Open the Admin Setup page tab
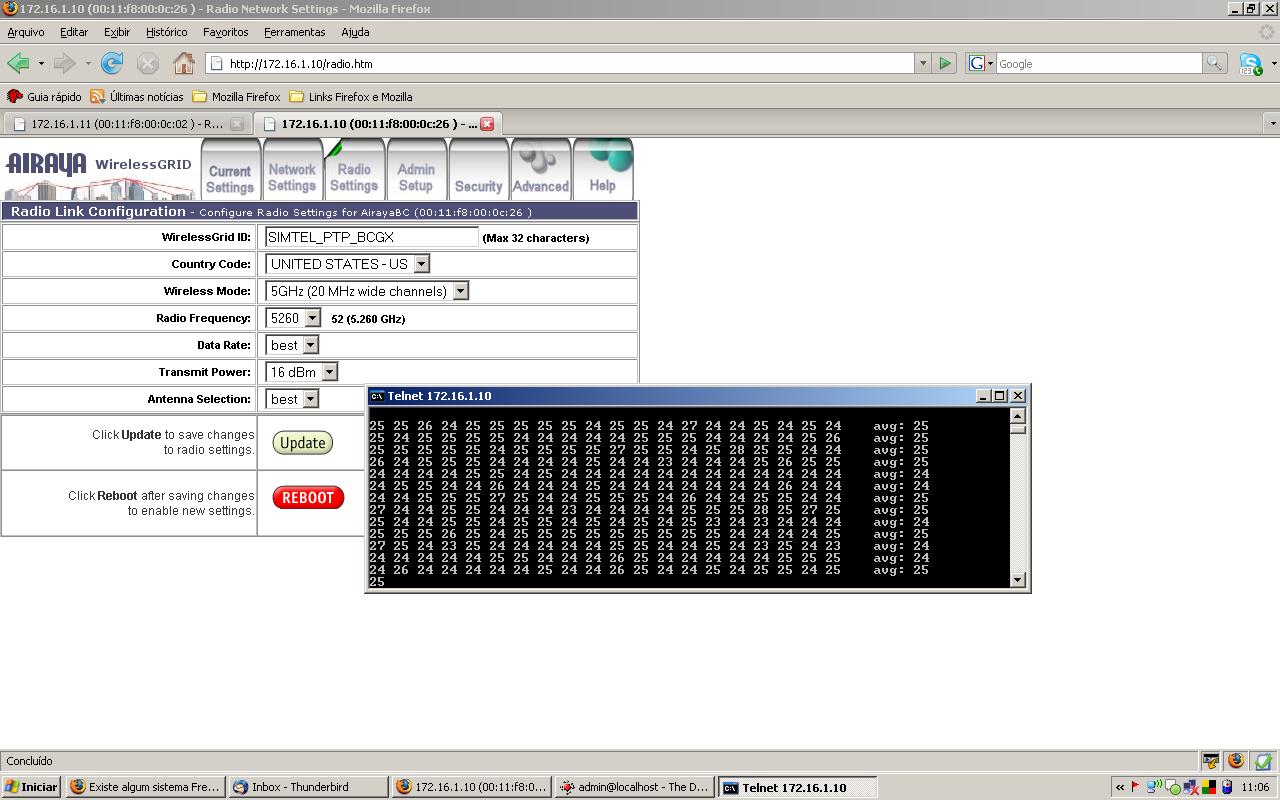This screenshot has height=800, width=1280. pyautogui.click(x=416, y=171)
